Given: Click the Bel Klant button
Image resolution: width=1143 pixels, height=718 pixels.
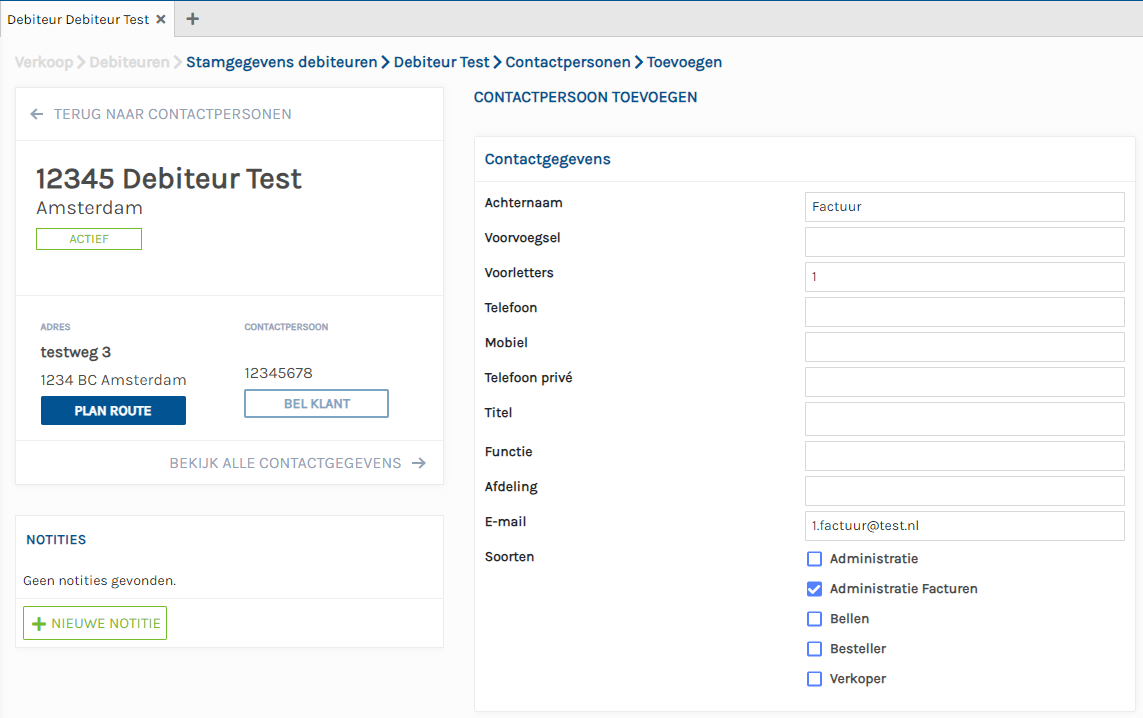Looking at the screenshot, I should point(316,403).
